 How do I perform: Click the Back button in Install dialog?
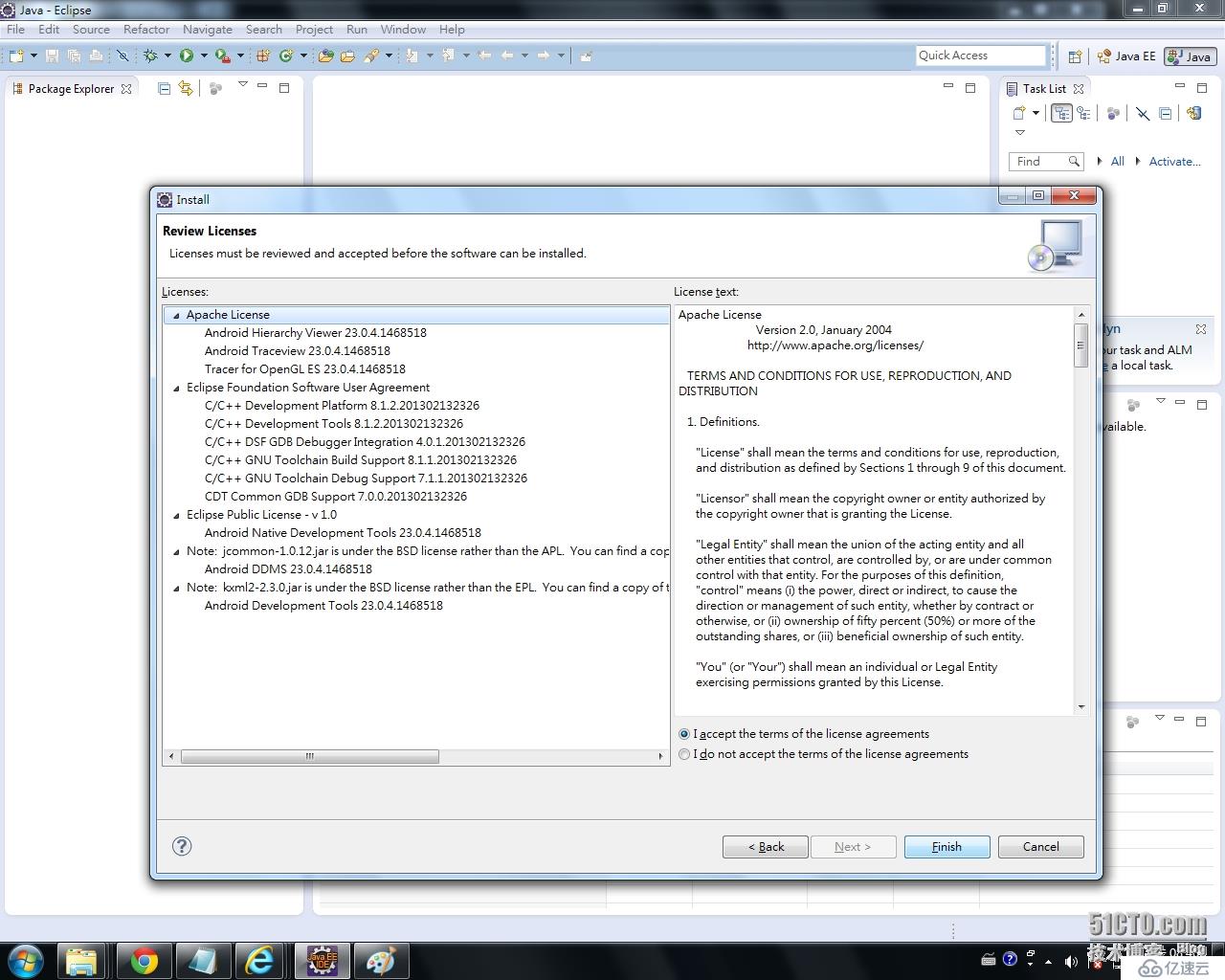766,847
